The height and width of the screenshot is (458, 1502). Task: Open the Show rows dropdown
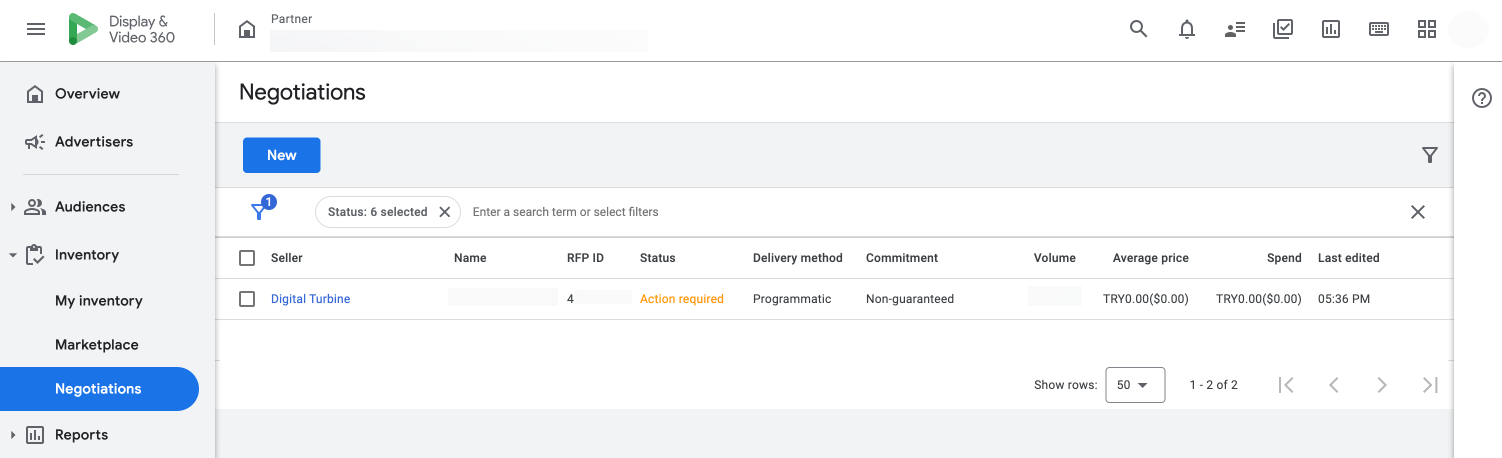pyautogui.click(x=1134, y=385)
